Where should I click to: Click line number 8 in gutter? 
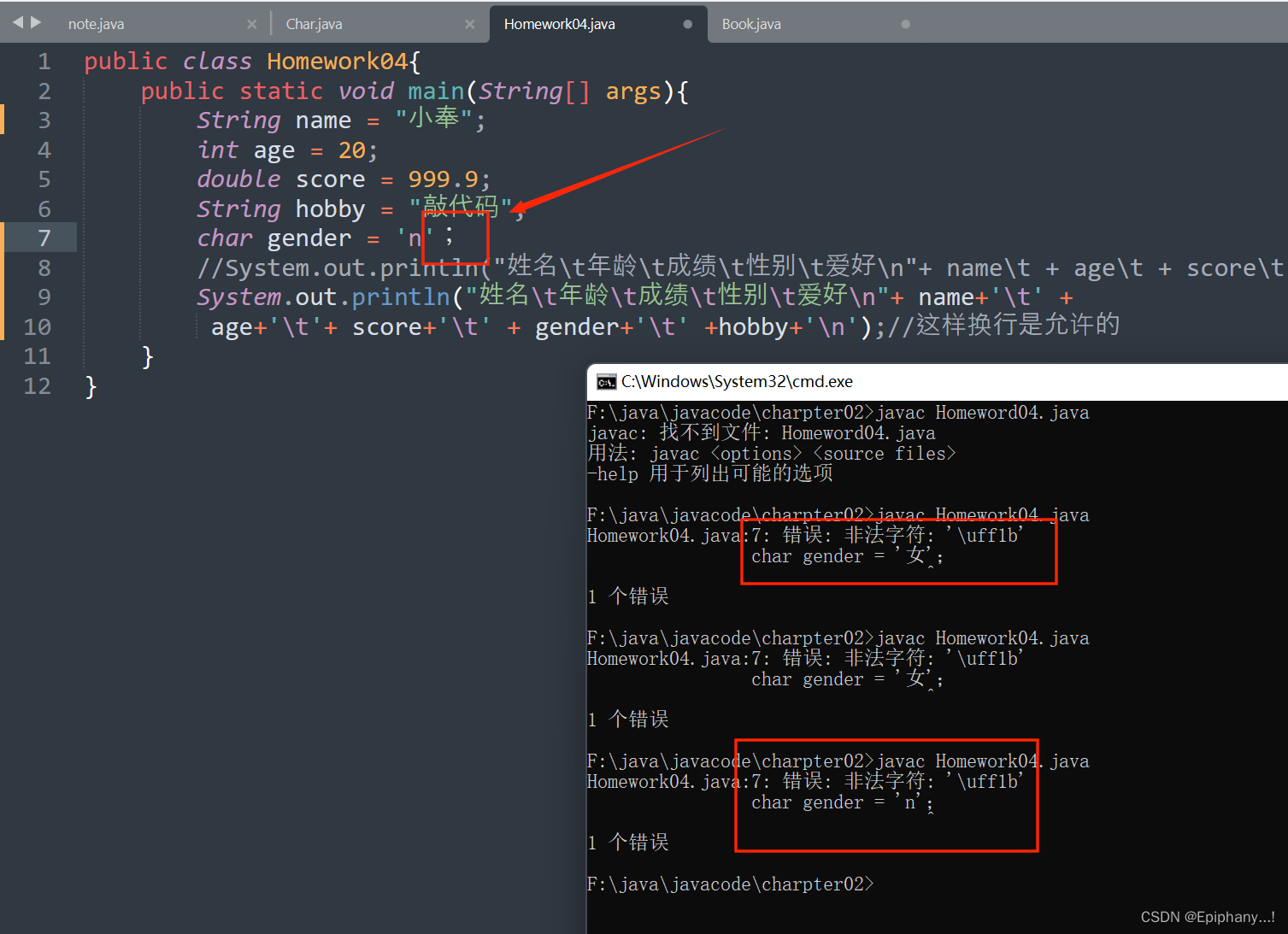44,268
